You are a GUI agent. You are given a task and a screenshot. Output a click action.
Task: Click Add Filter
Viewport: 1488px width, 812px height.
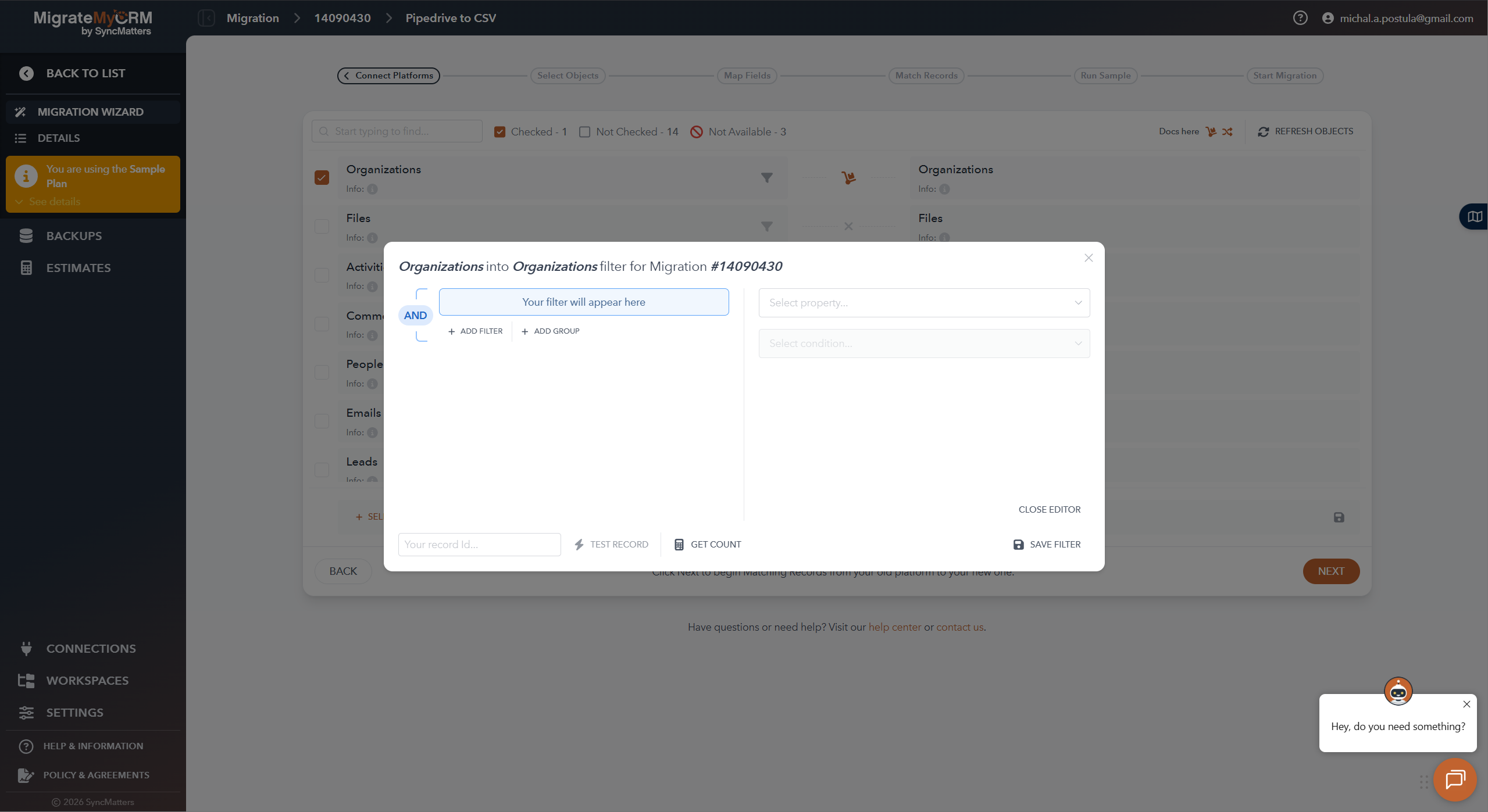pyautogui.click(x=475, y=331)
